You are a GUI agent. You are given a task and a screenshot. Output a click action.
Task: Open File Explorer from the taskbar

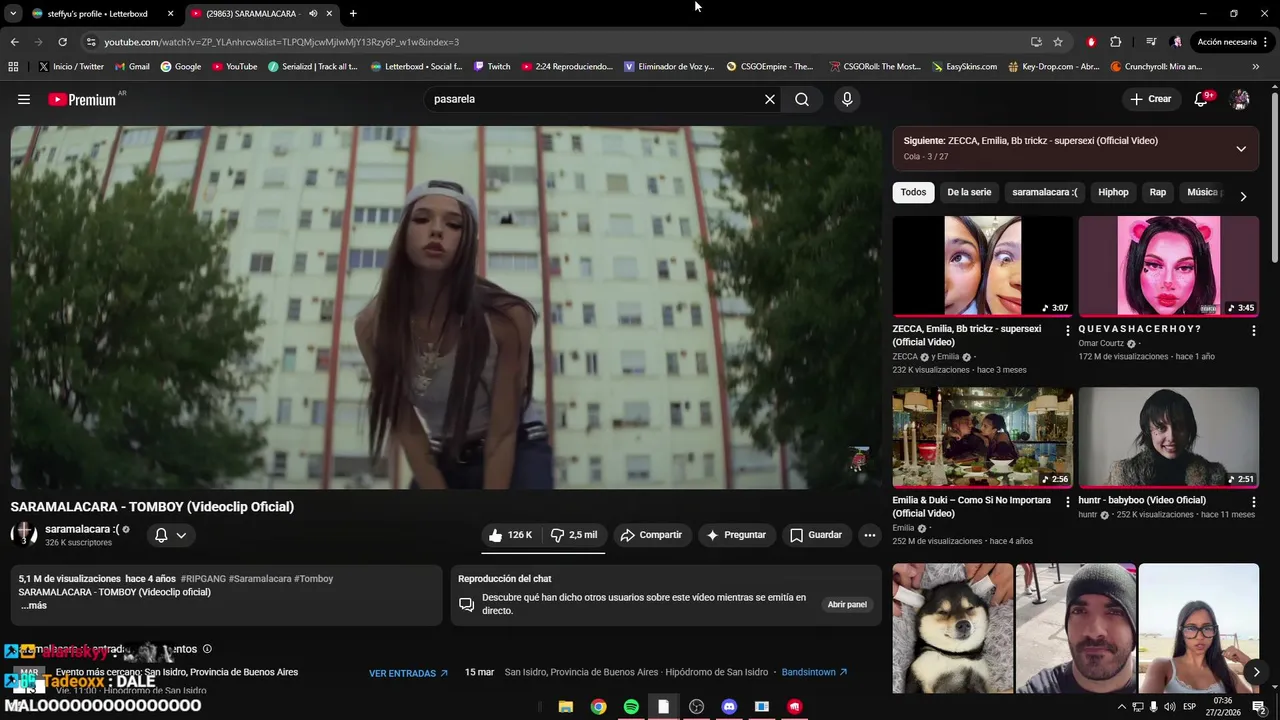[x=565, y=707]
